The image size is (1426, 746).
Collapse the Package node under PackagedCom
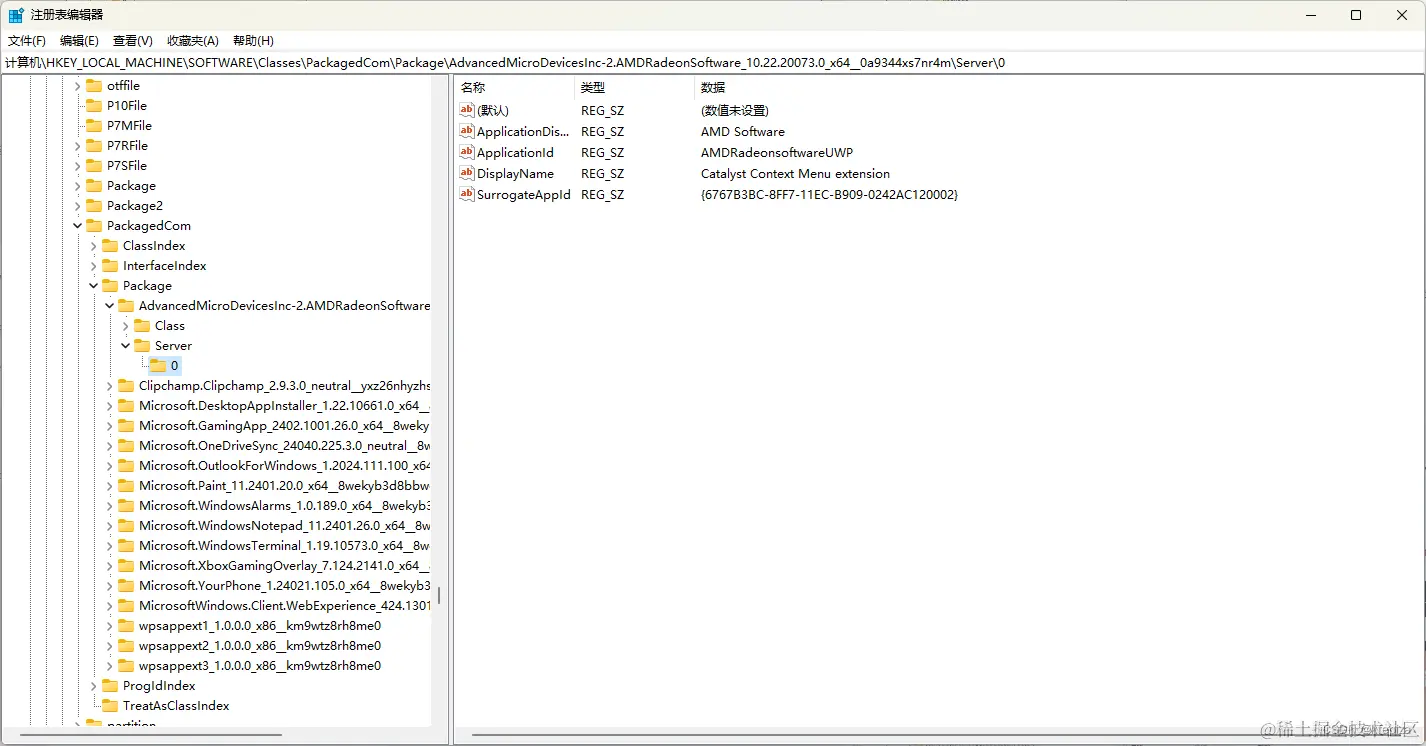(x=93, y=286)
